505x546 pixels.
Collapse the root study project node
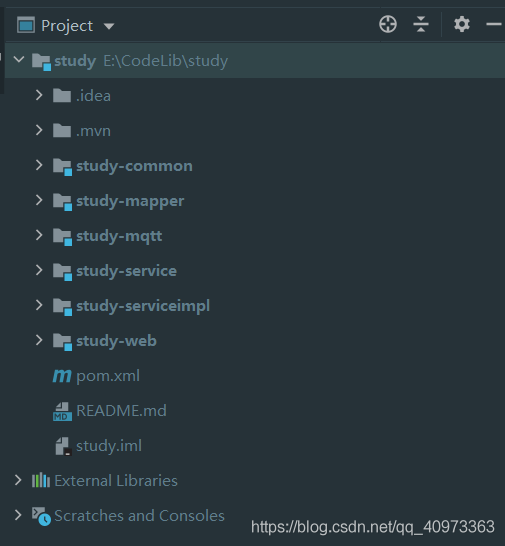coord(19,60)
